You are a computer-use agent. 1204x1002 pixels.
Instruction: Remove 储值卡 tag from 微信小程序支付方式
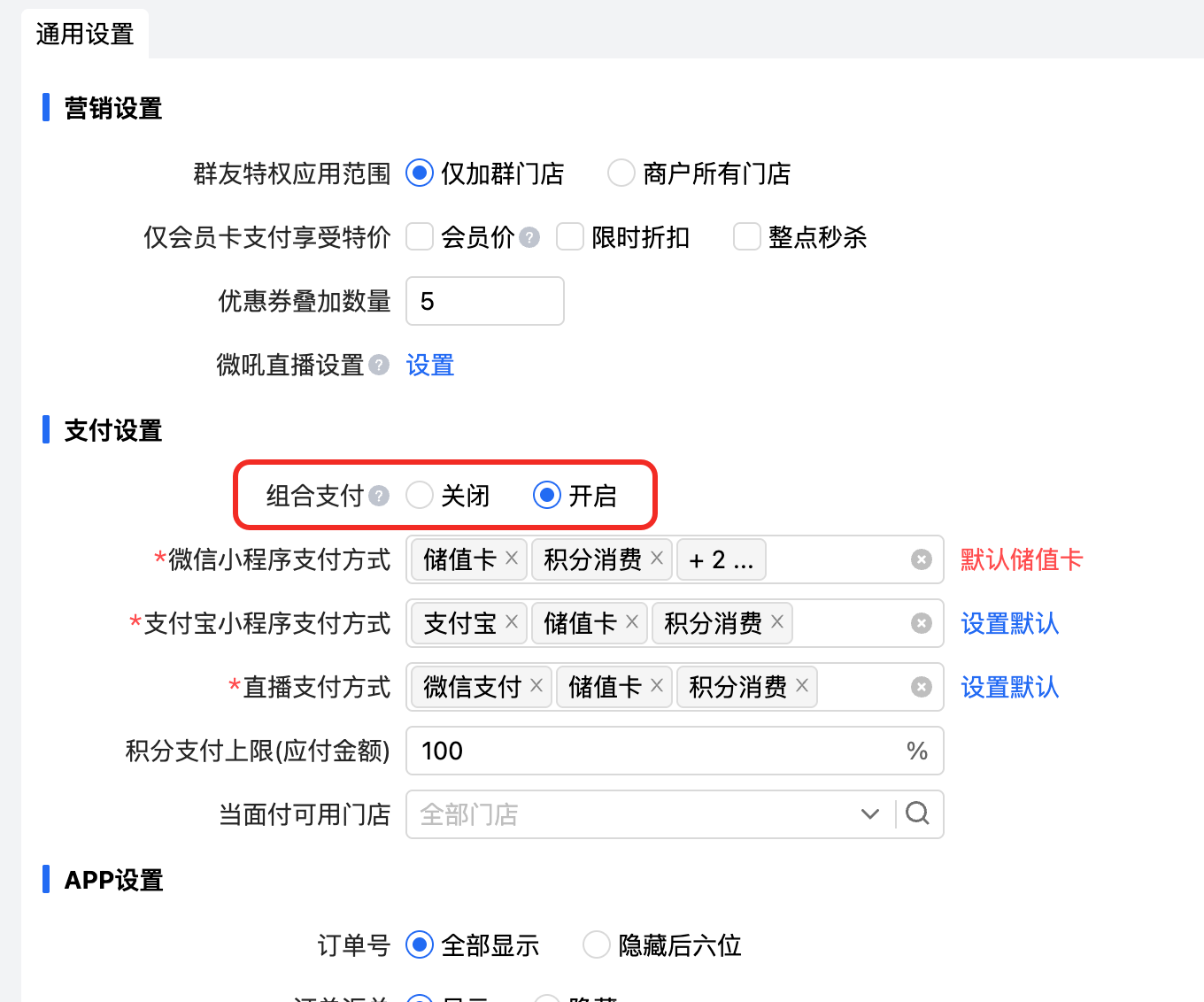click(512, 559)
